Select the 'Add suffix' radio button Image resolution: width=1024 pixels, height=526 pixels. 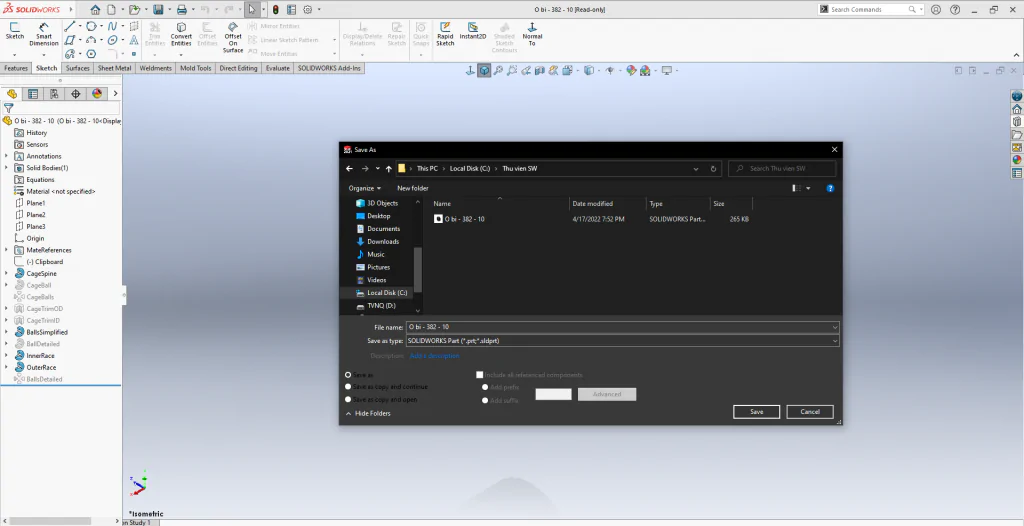[x=485, y=400]
